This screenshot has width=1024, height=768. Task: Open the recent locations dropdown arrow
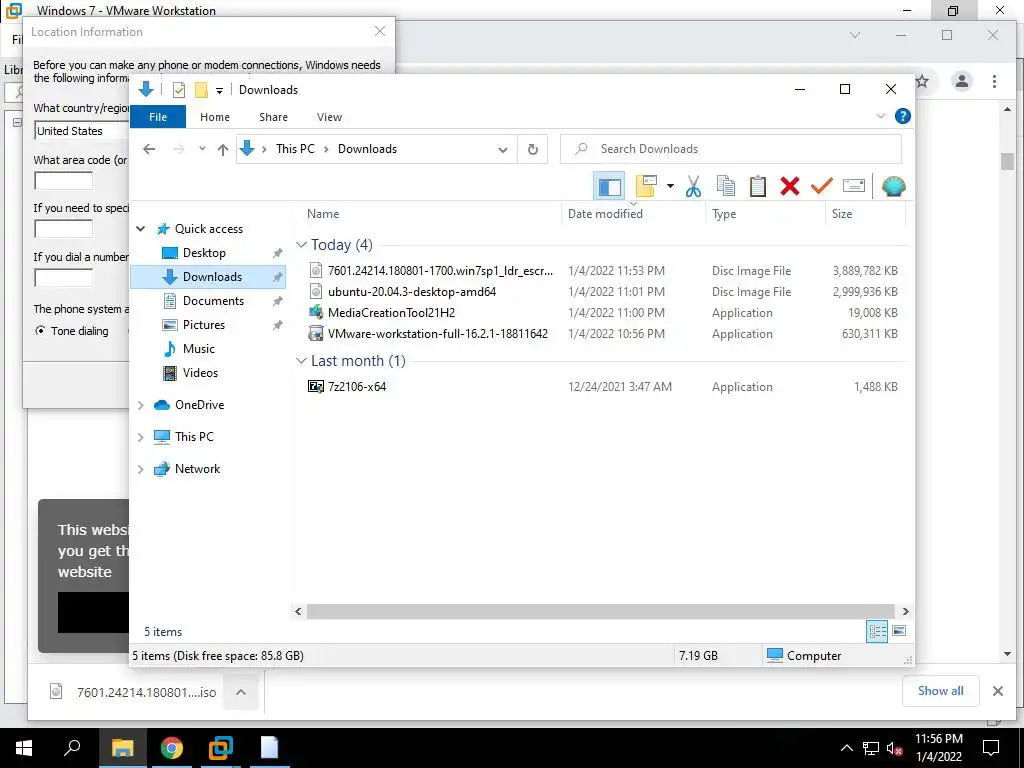[x=202, y=150]
